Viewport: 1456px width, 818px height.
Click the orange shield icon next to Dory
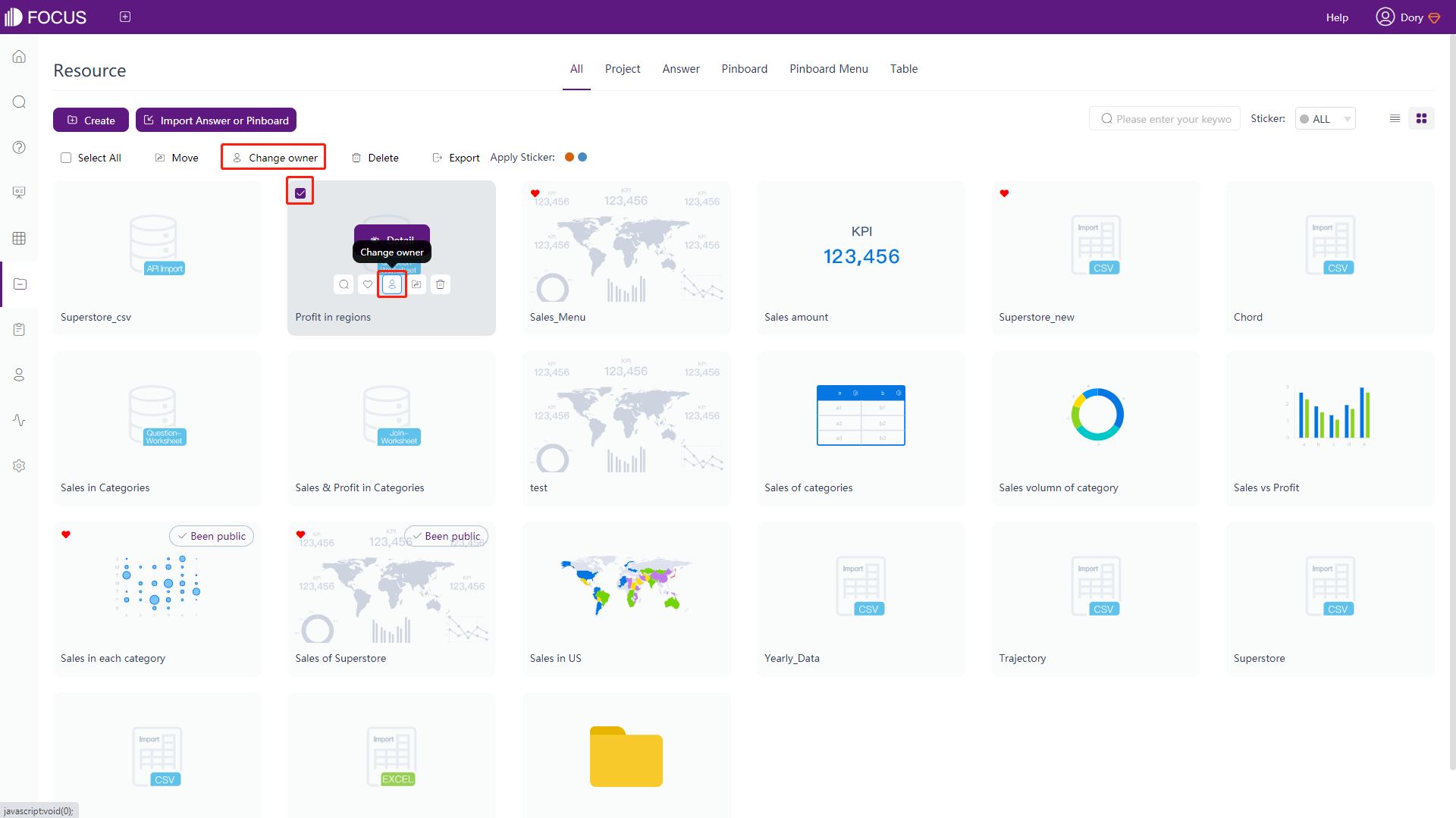pos(1434,18)
